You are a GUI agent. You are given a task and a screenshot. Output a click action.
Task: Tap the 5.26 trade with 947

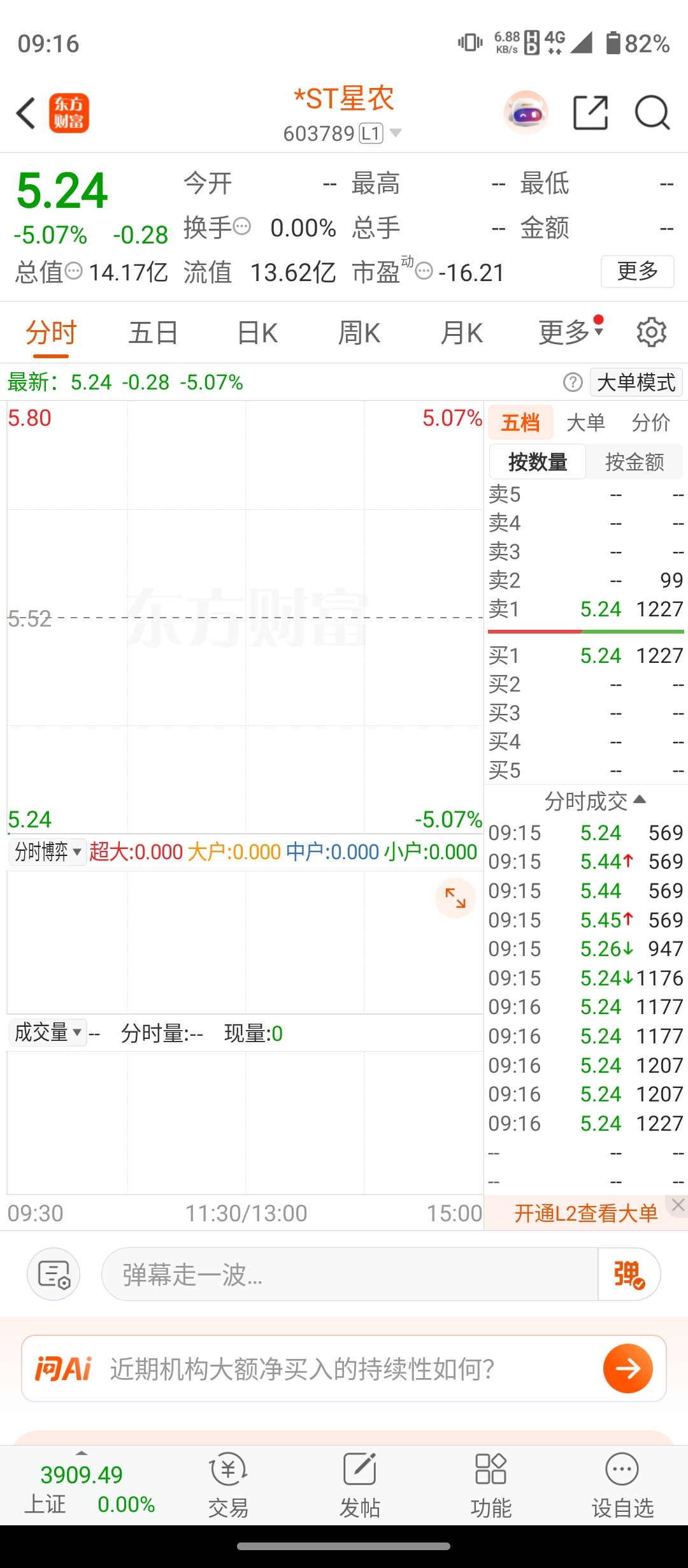pos(585,948)
